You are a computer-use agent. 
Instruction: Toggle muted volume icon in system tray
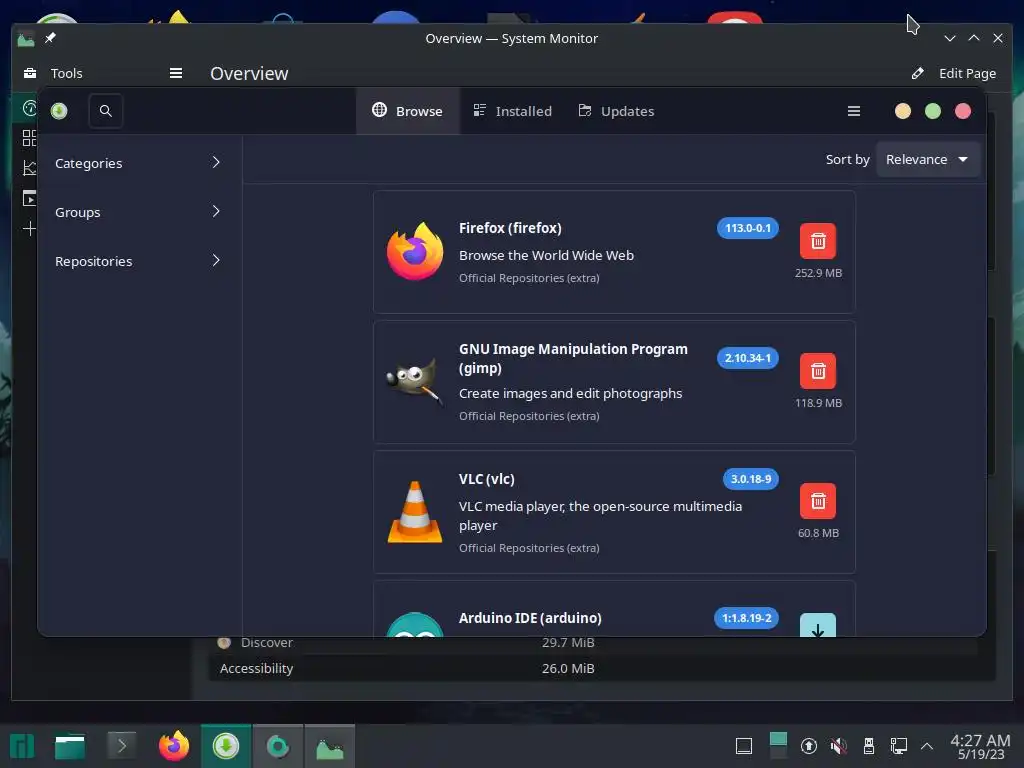tap(839, 746)
